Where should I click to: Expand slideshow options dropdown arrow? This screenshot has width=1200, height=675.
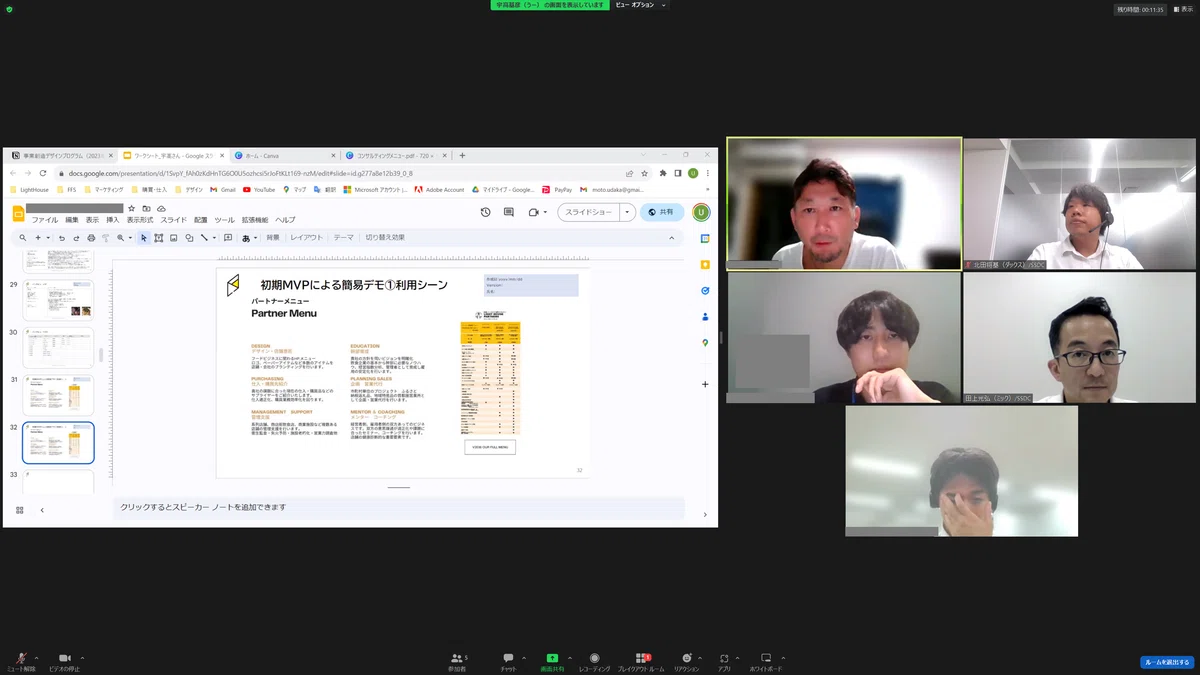627,212
